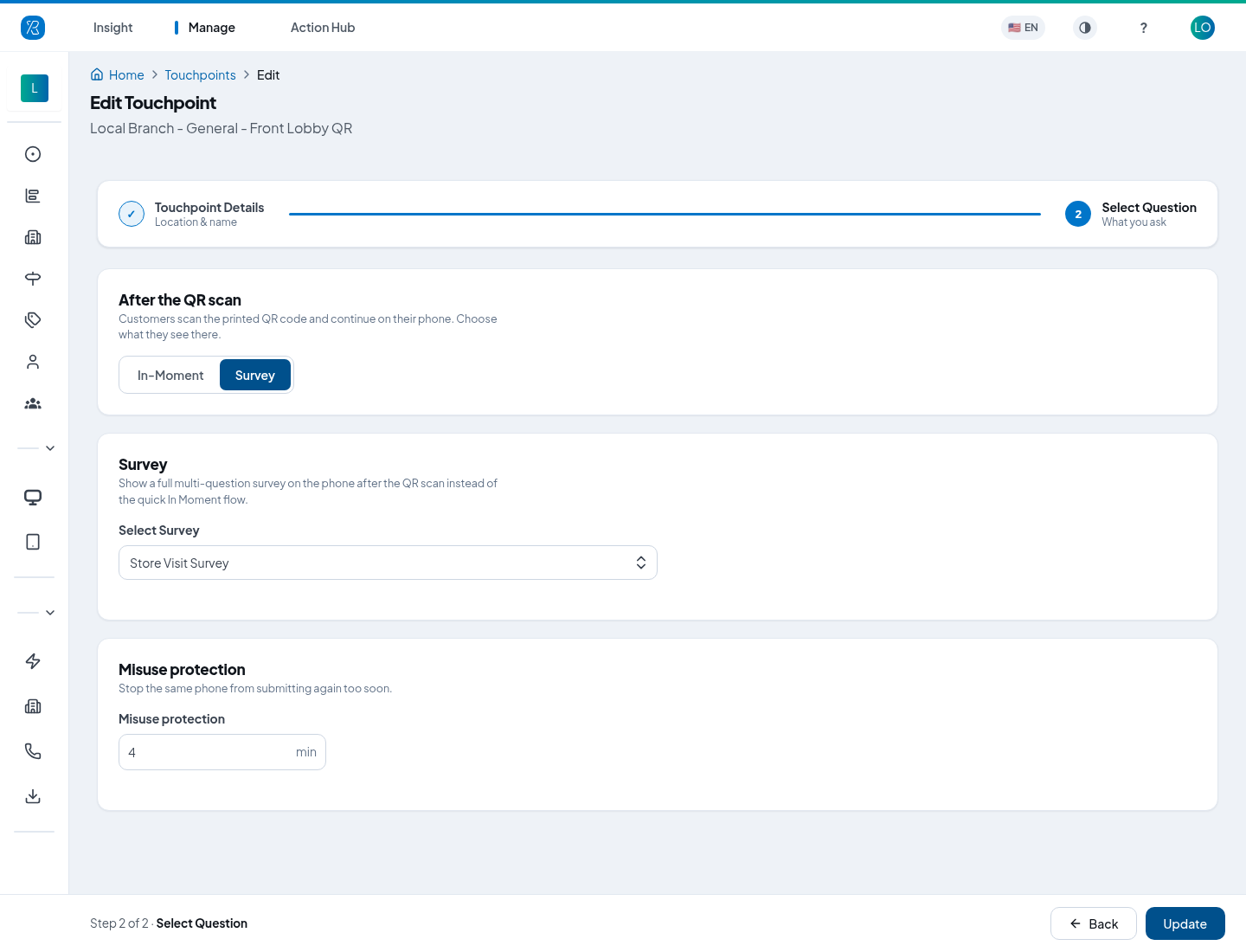Open the L workspace tile in sidebar
The image size is (1246, 952).
(35, 88)
